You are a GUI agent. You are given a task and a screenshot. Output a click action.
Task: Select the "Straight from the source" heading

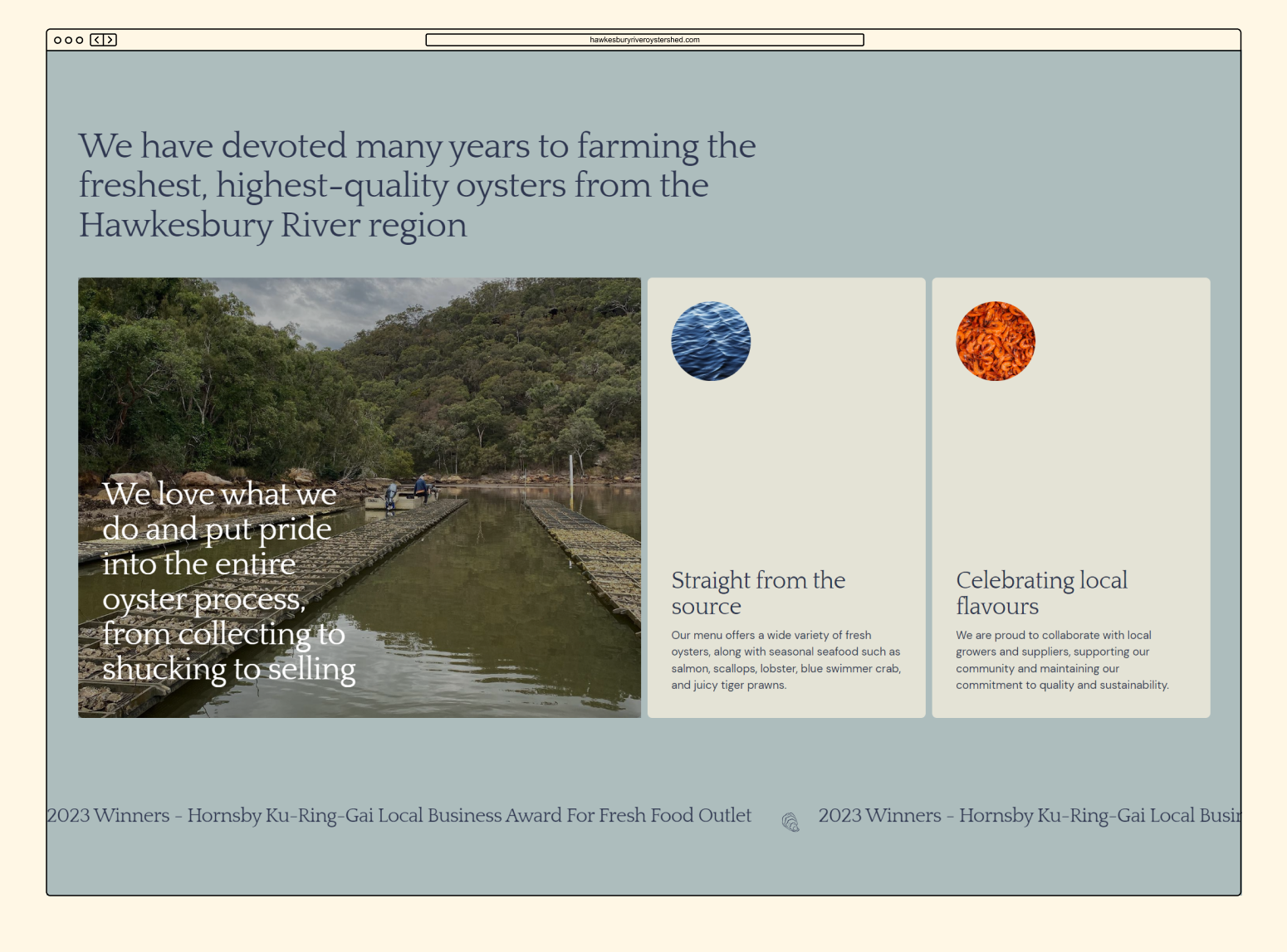coord(758,593)
